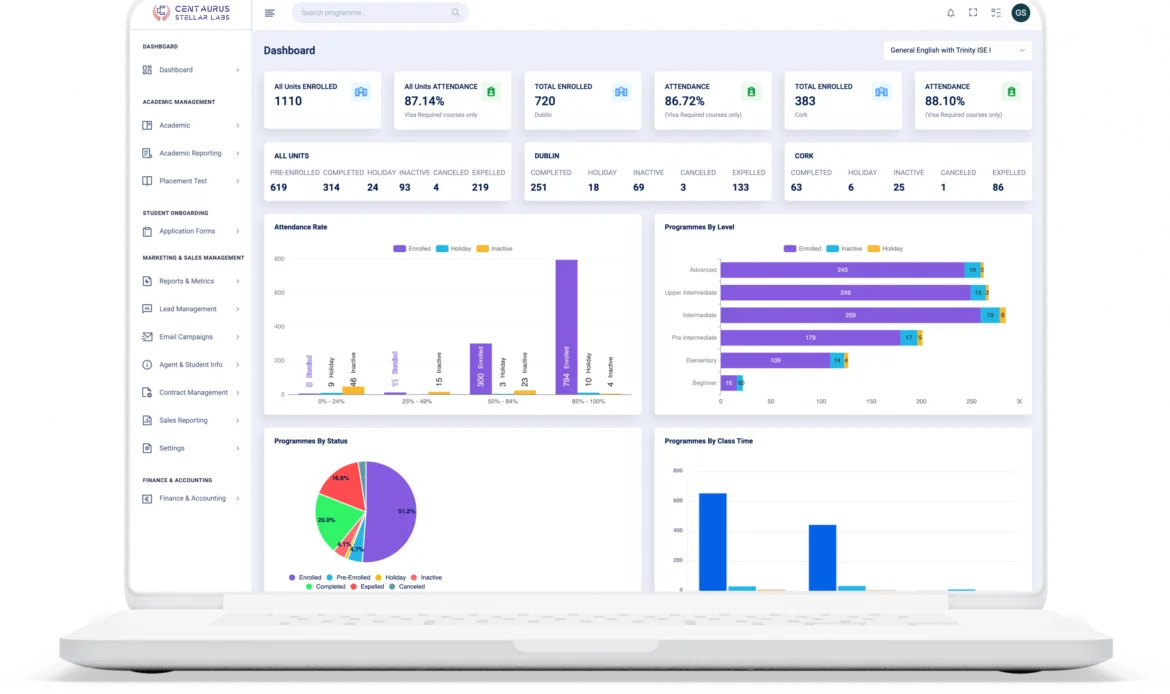The width and height of the screenshot is (1170, 694).
Task: Select the Finance & Accounting icon
Action: pyautogui.click(x=145, y=498)
